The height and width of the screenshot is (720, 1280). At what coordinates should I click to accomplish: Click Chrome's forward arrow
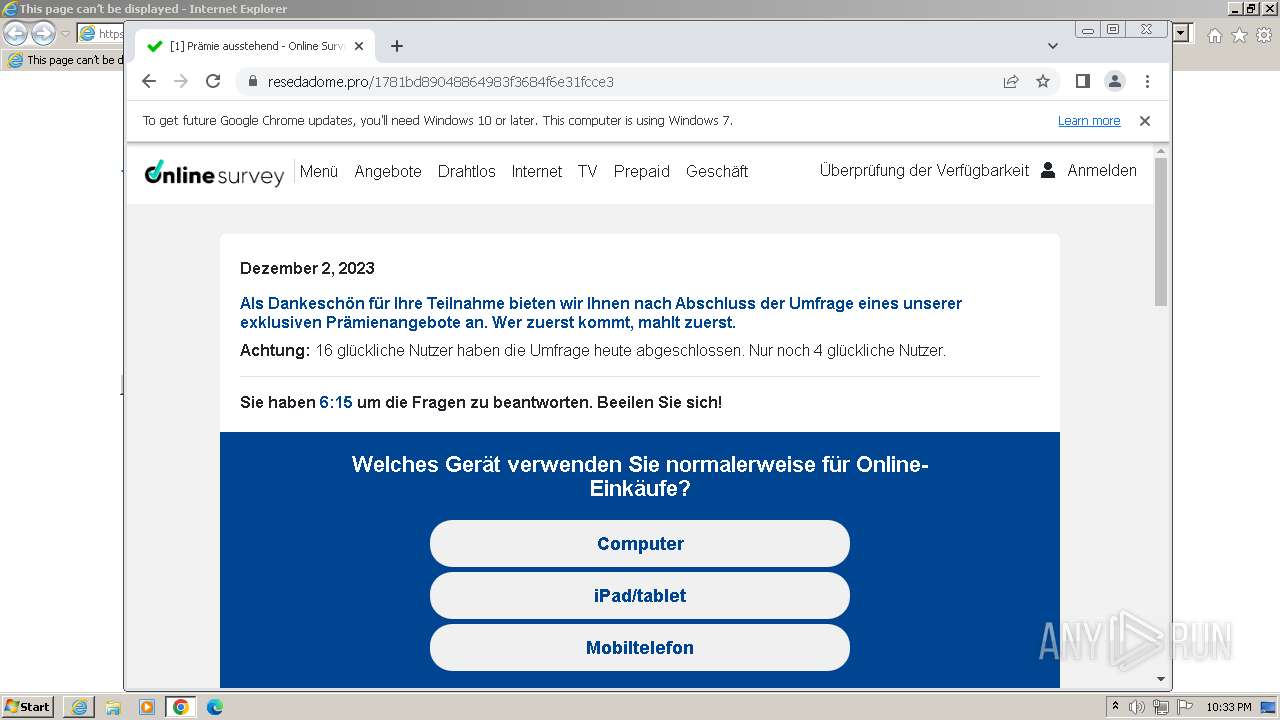(x=181, y=81)
